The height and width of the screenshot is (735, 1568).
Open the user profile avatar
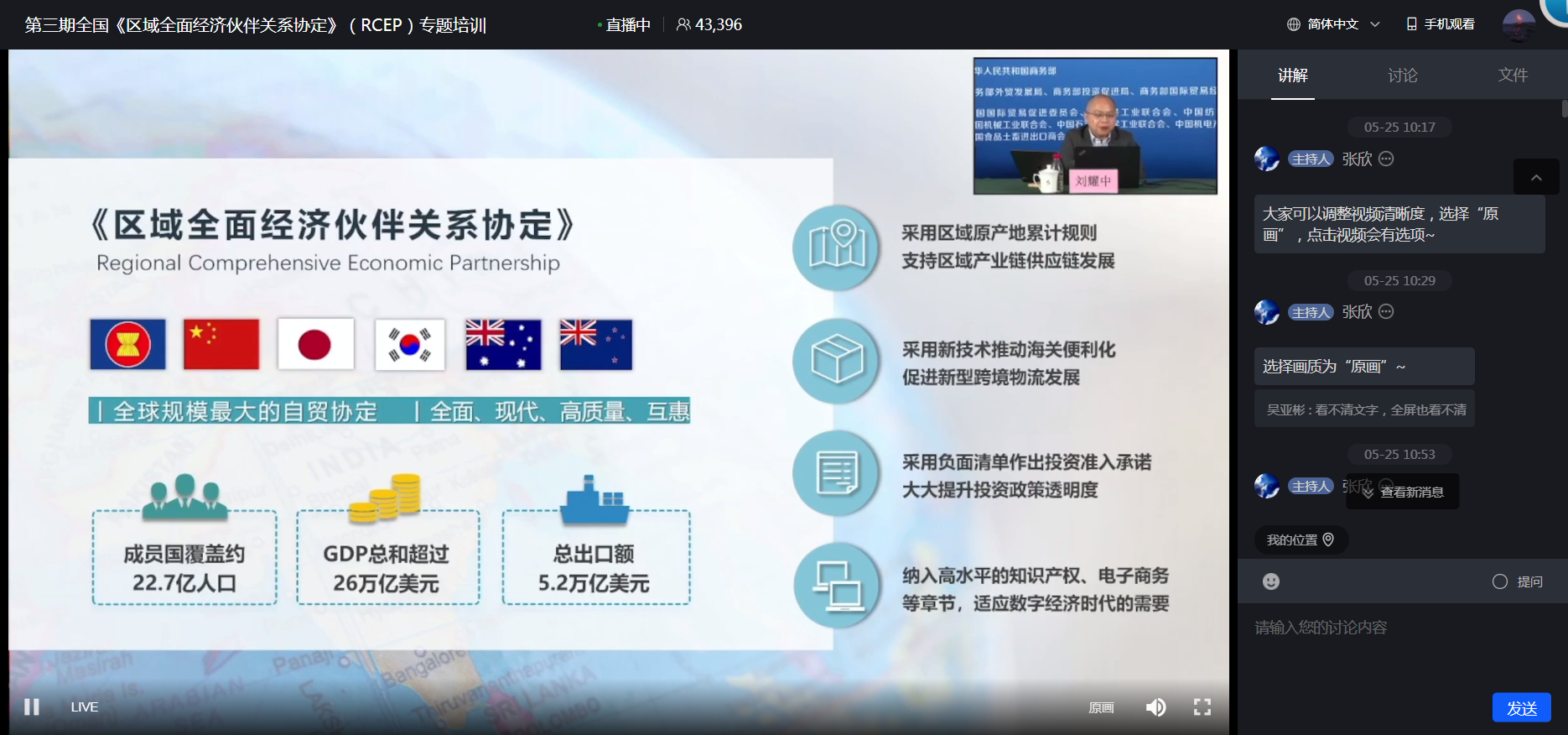1519,24
